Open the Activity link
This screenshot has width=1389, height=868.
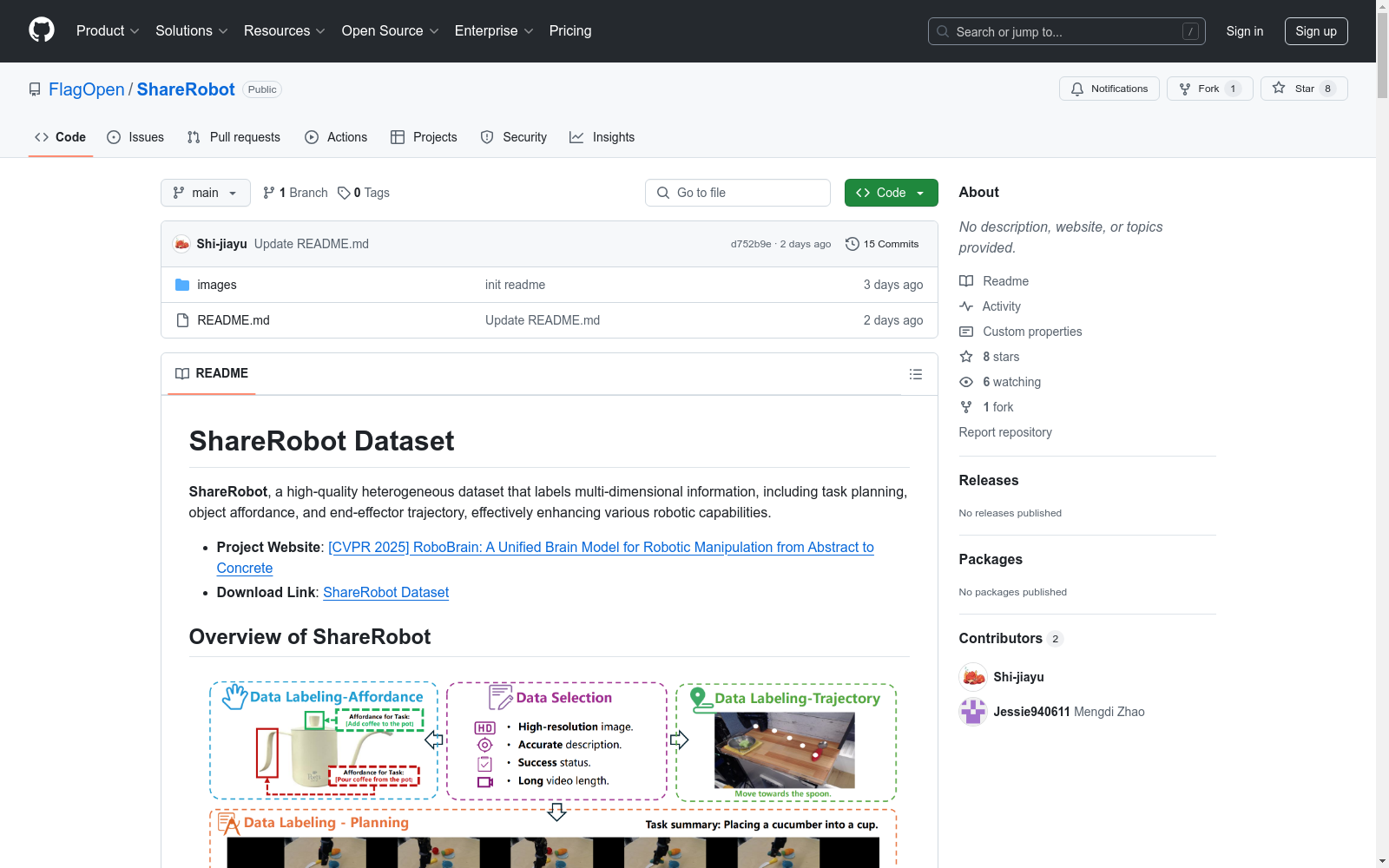(991, 306)
